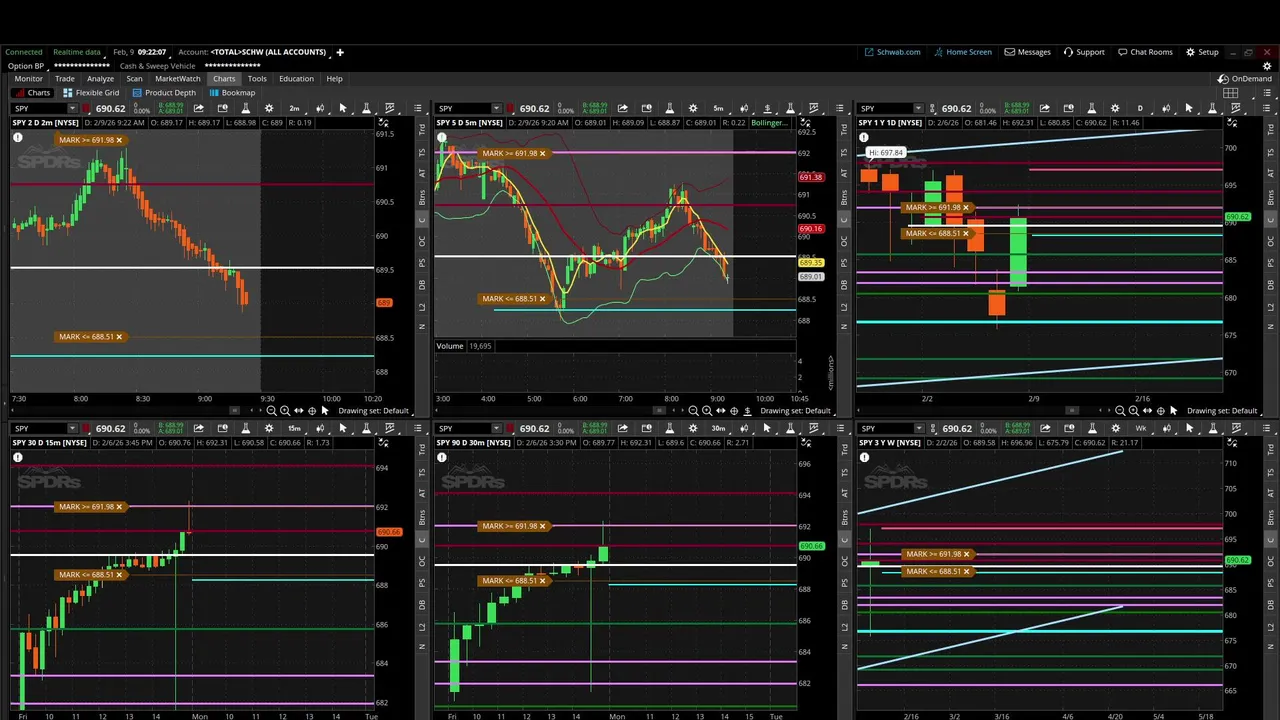This screenshot has height=720, width=1280.
Task: Open the Wk timeframe selector
Action: click(x=1141, y=428)
